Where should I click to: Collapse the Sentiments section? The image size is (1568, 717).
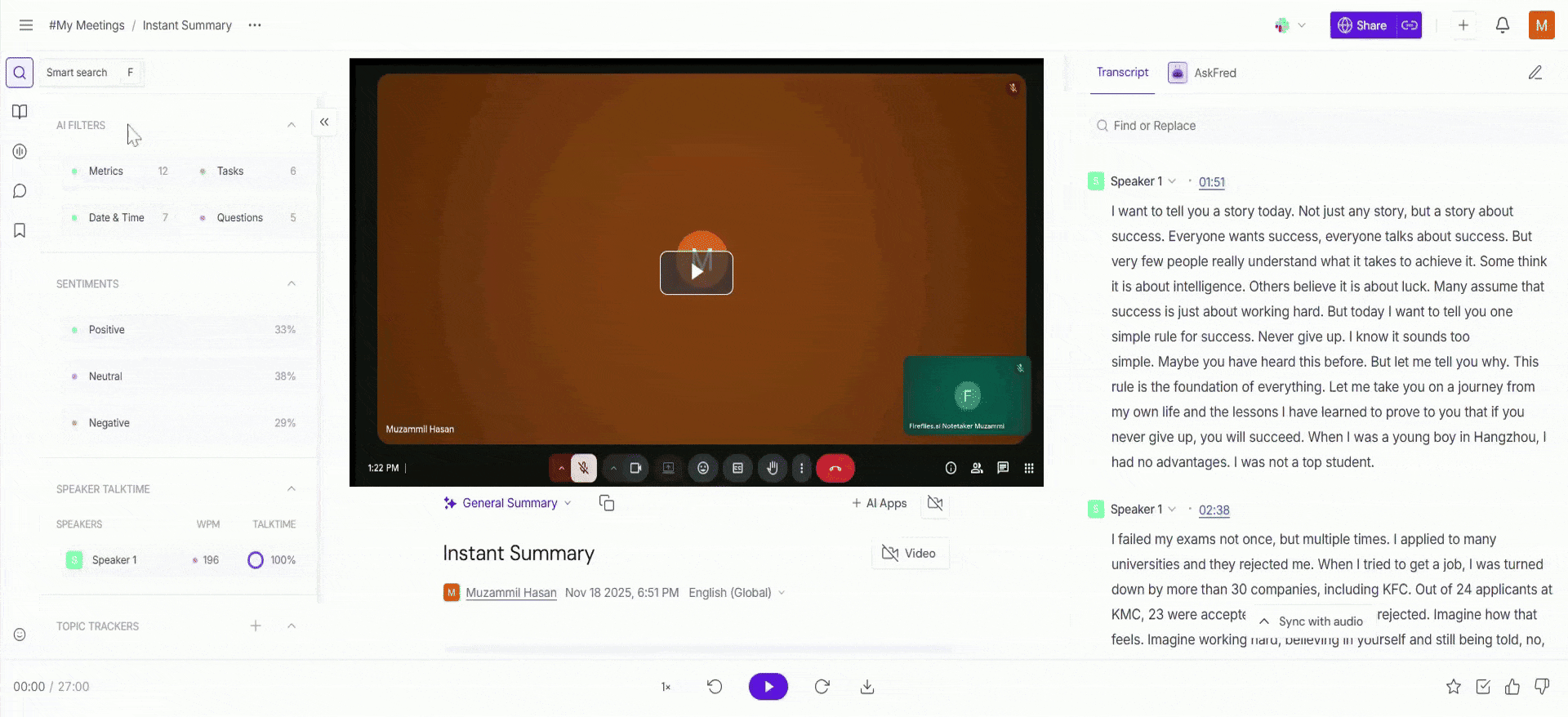[292, 283]
